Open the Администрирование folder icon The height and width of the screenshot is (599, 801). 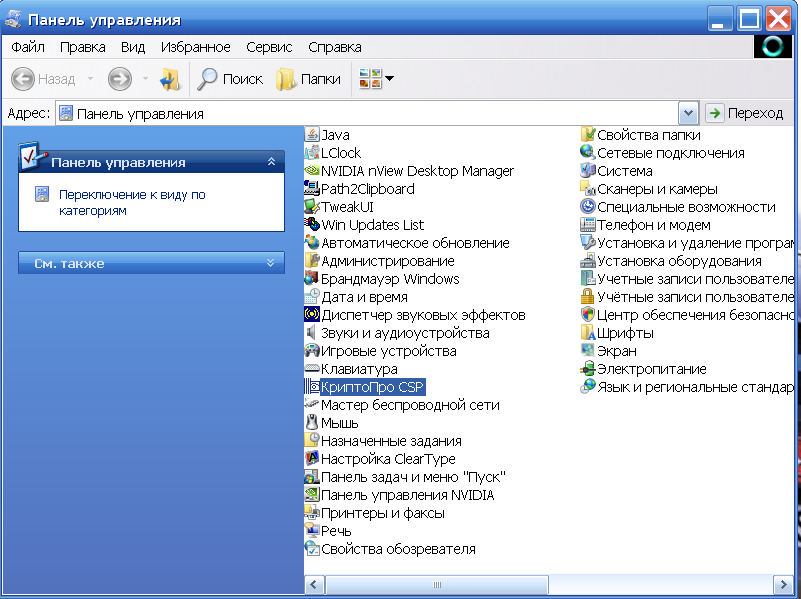click(312, 261)
